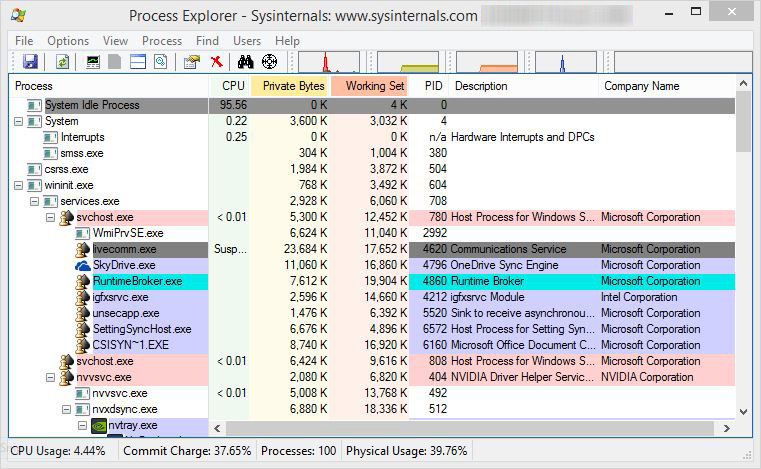Click the Save floppy disk toolbar icon
This screenshot has height=469, width=761.
(x=30, y=62)
